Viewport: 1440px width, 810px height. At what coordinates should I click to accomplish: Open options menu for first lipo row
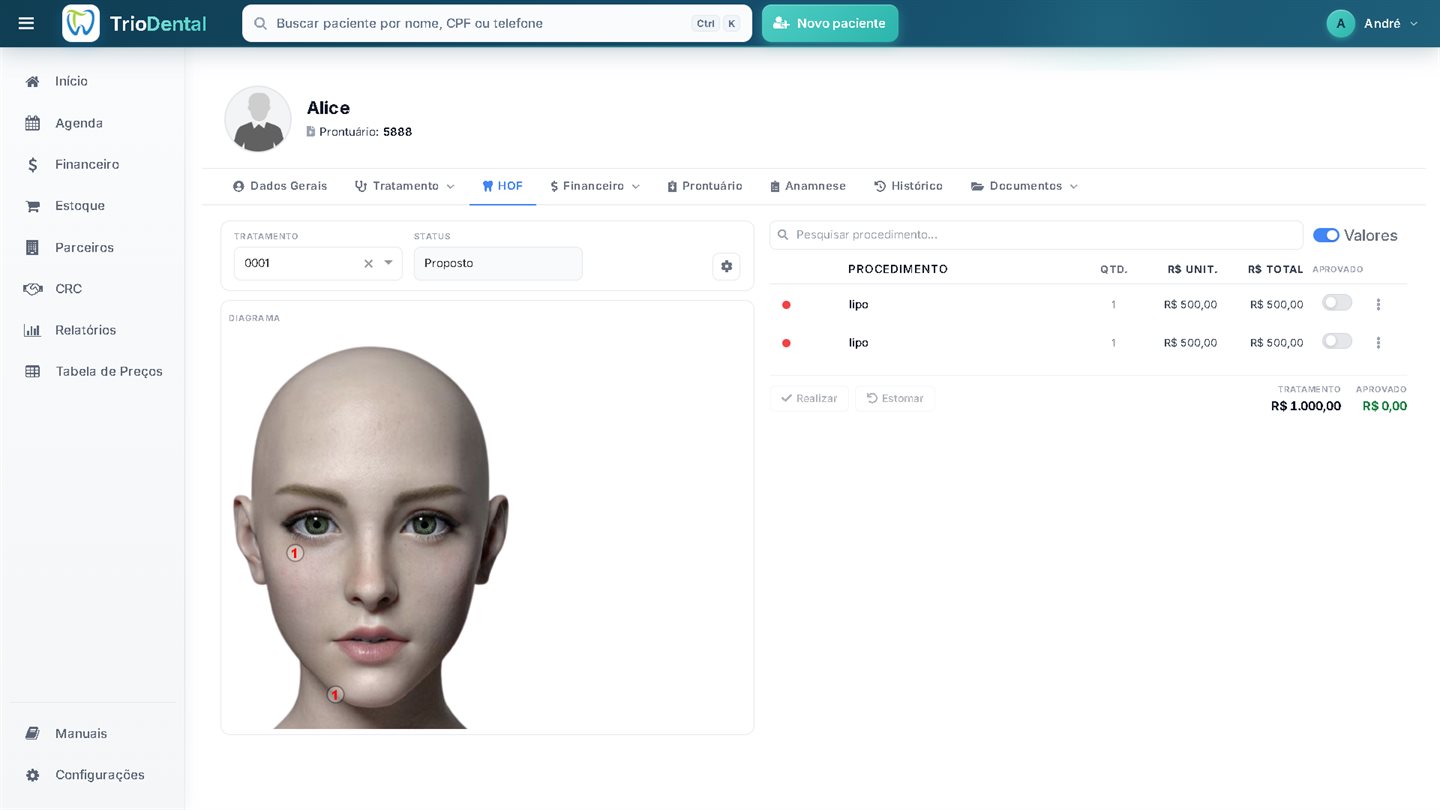click(x=1378, y=304)
